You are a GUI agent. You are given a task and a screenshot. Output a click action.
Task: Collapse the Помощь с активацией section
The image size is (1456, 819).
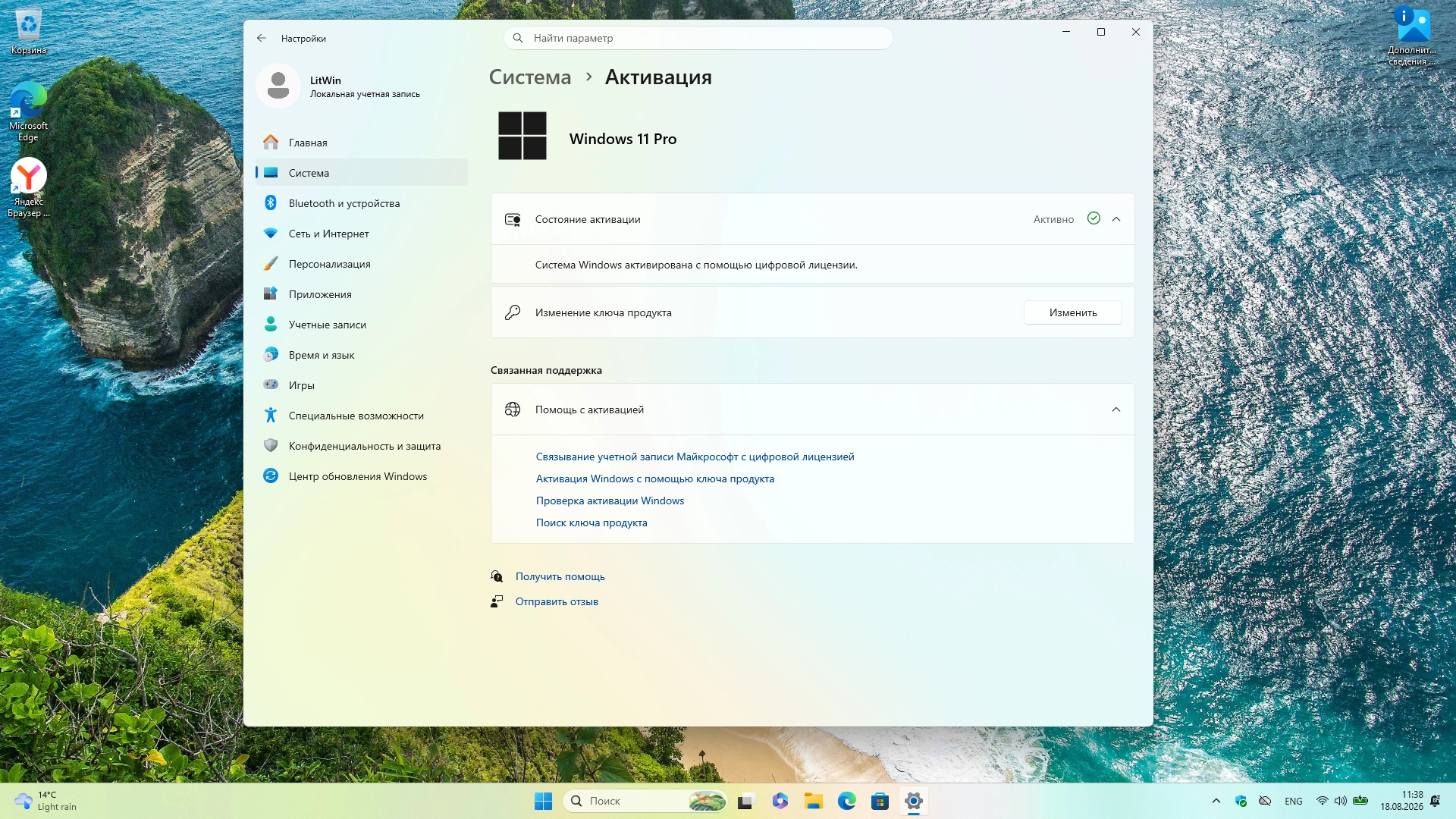(x=1116, y=409)
